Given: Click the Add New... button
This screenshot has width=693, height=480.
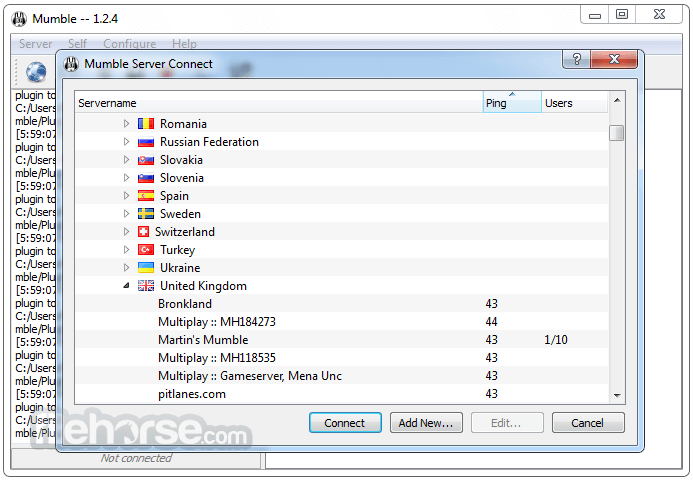Looking at the screenshot, I should (426, 423).
